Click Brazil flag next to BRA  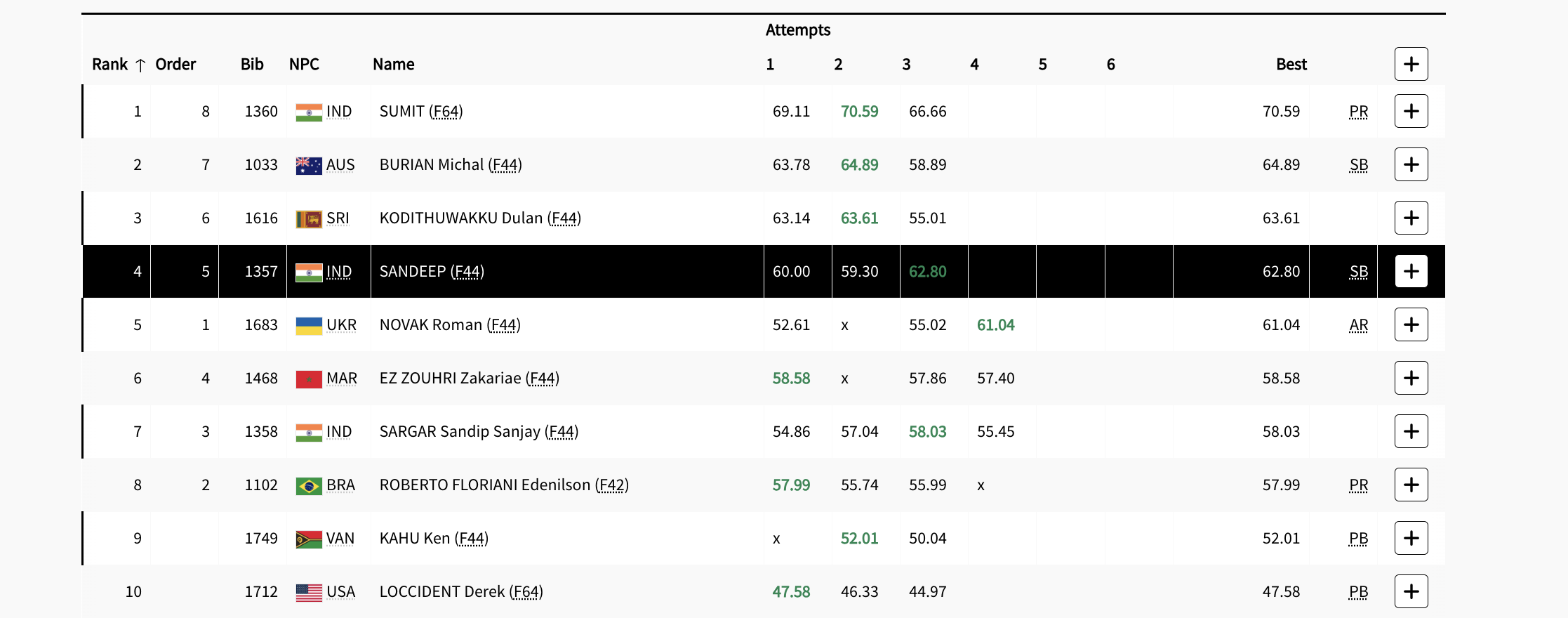click(309, 486)
